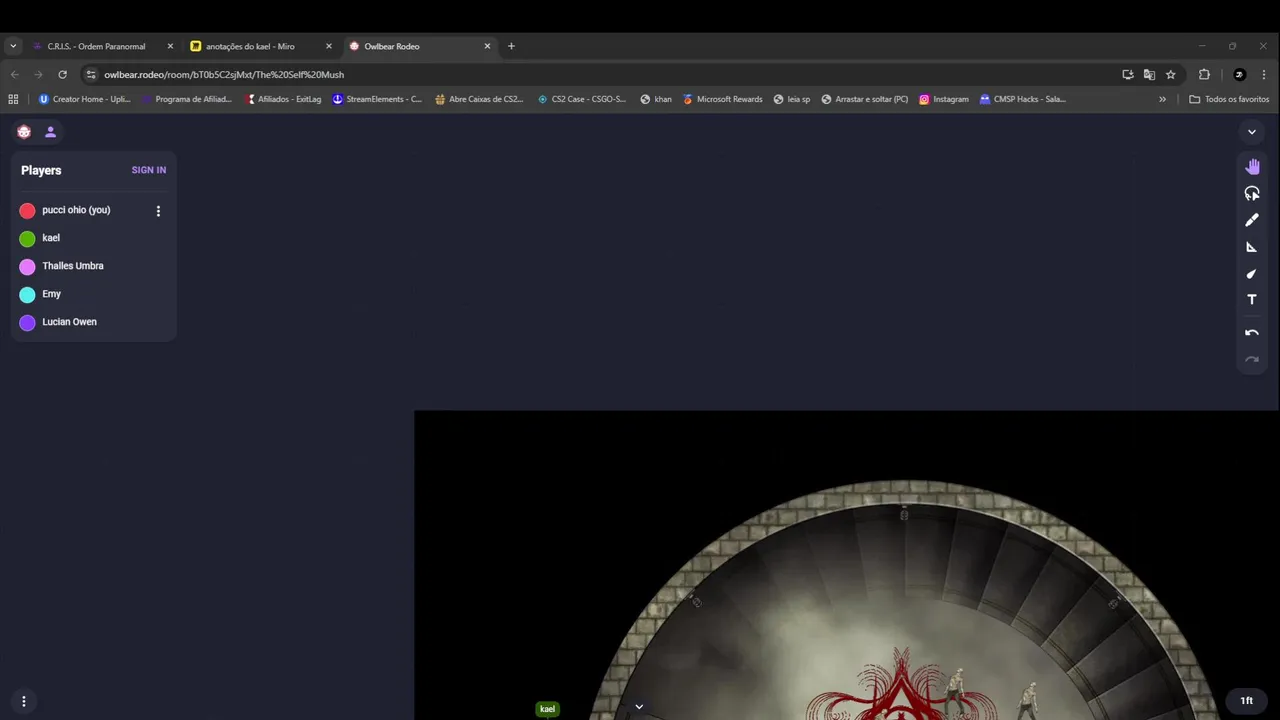Viewport: 1280px width, 720px height.
Task: Open Microsoft Rewards bookmark
Action: (x=723, y=99)
